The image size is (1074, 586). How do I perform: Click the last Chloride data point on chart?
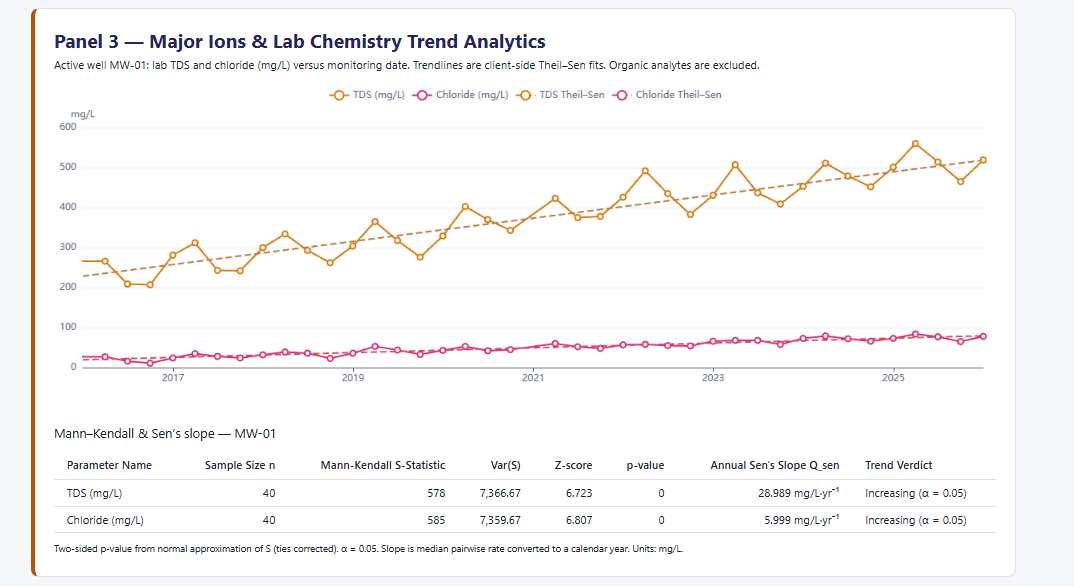tap(984, 336)
